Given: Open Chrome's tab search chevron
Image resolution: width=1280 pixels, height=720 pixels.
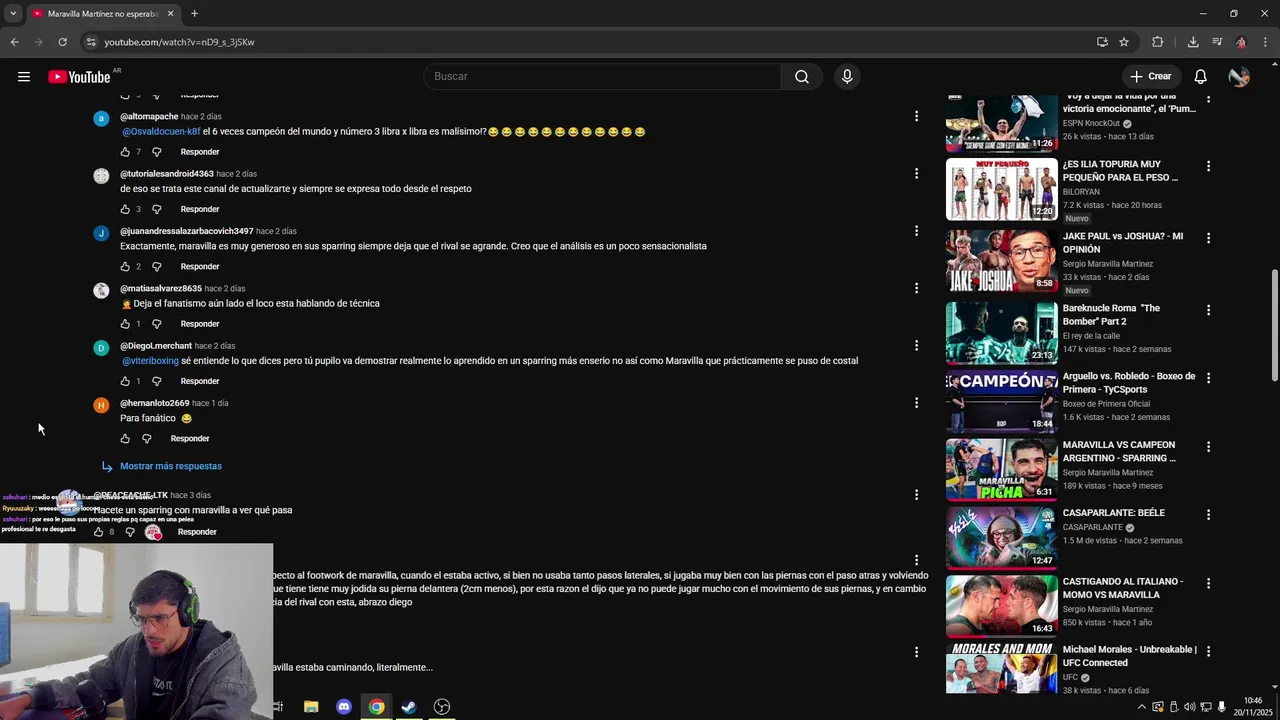Looking at the screenshot, I should tap(13, 14).
